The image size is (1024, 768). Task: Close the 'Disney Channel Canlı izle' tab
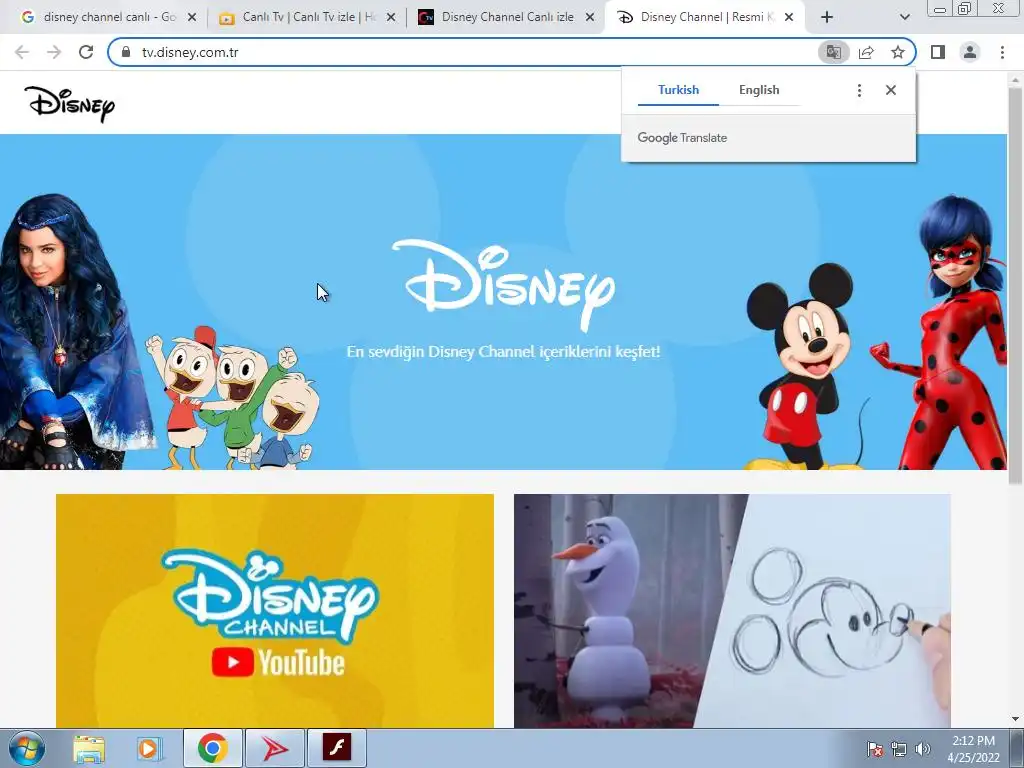tap(590, 18)
